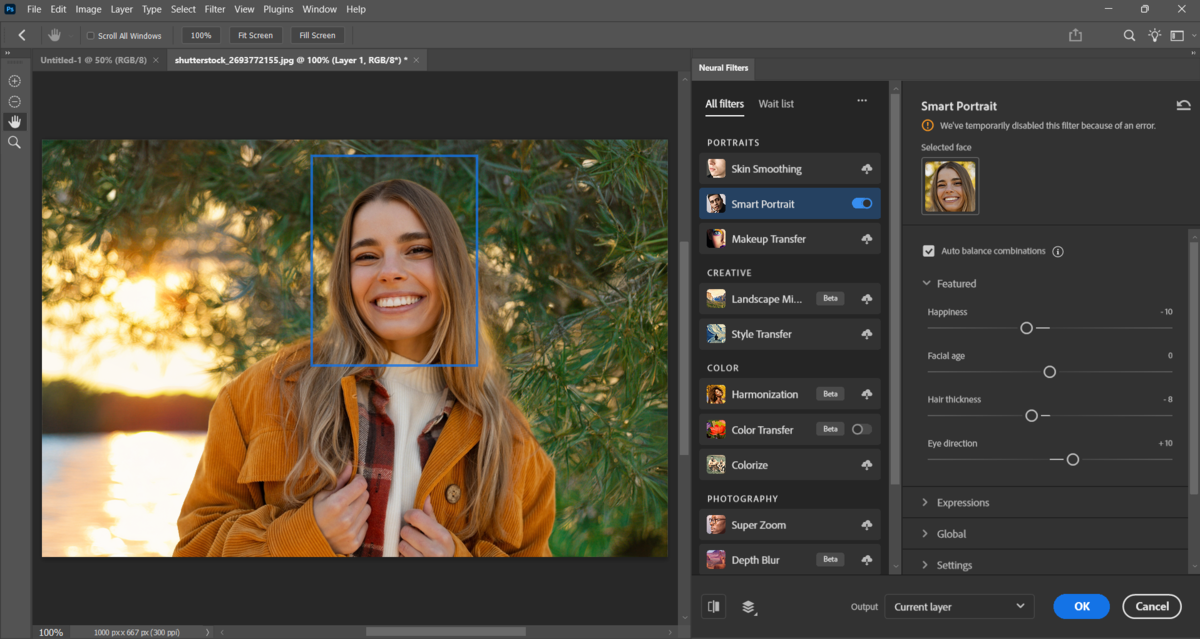The height and width of the screenshot is (639, 1200).
Task: Click the Fill Screen button
Action: pyautogui.click(x=317, y=35)
